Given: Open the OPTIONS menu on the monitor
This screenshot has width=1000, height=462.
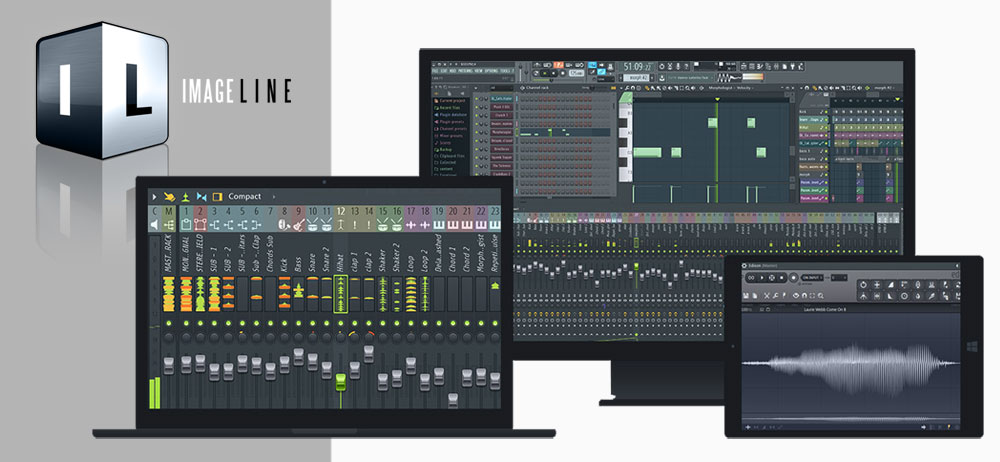Looking at the screenshot, I should click(x=491, y=70).
